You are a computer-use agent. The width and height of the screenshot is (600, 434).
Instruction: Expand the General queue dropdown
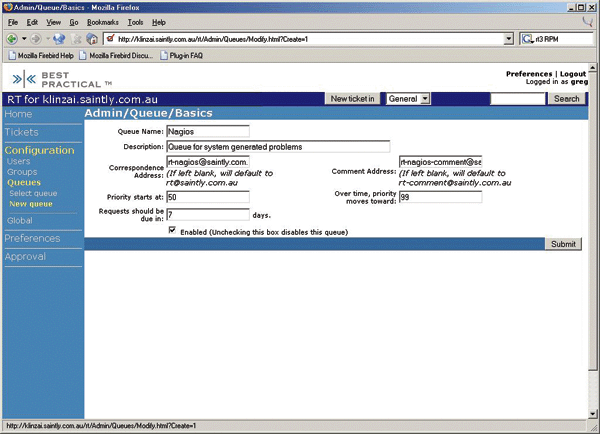click(408, 99)
